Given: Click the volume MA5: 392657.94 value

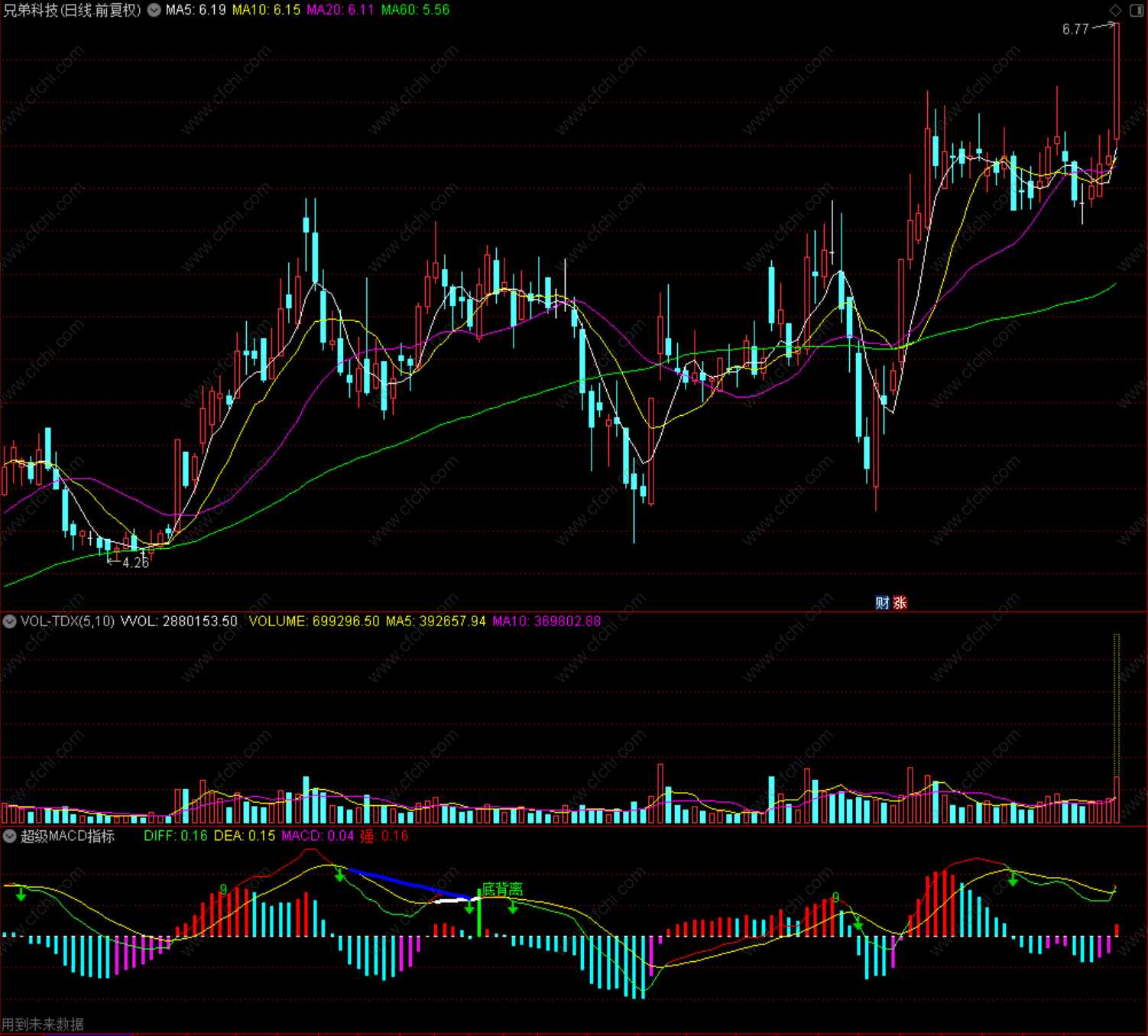Looking at the screenshot, I should click(x=436, y=621).
